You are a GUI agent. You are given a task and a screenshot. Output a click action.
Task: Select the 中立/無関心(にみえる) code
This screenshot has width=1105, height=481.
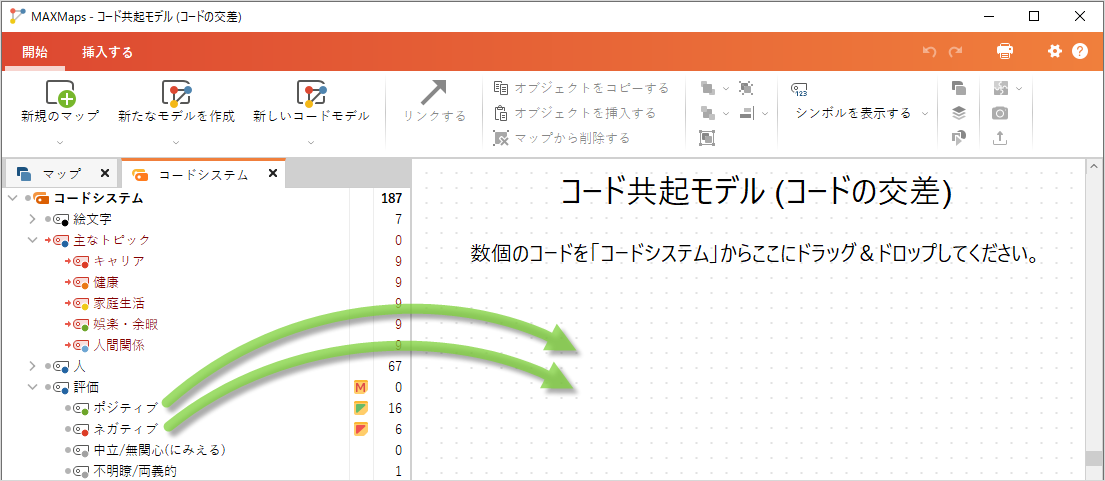click(159, 450)
